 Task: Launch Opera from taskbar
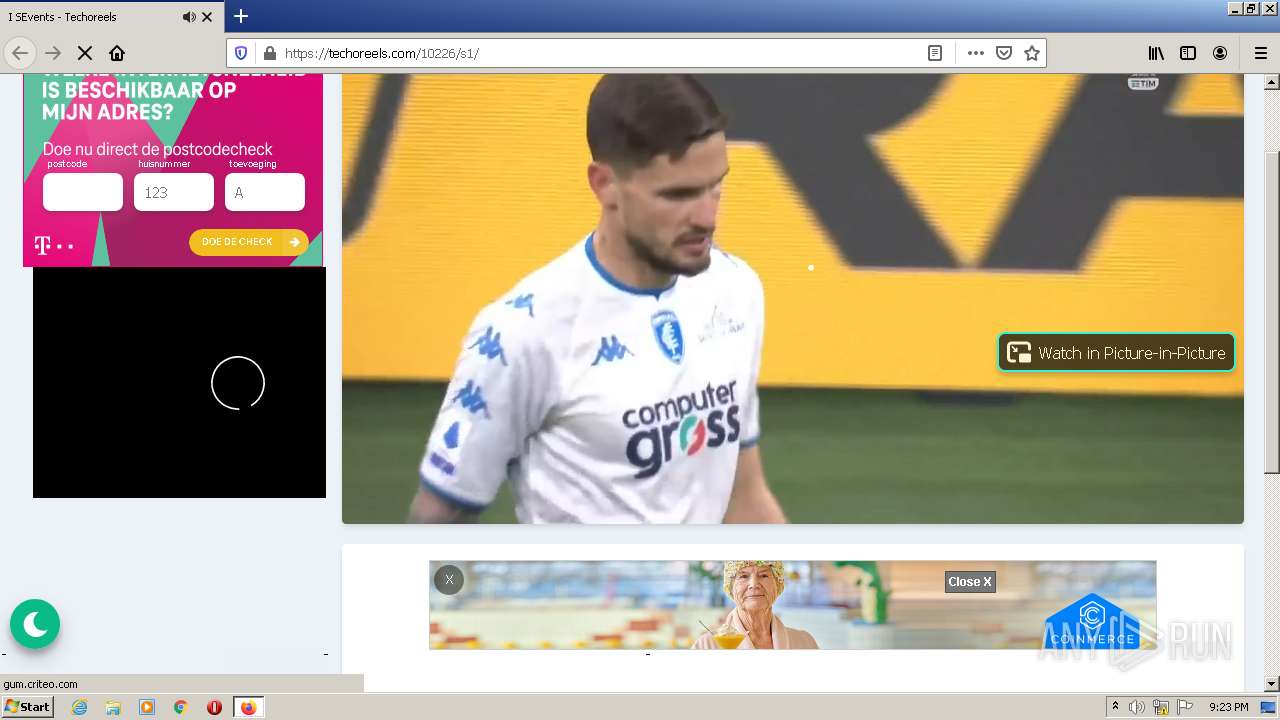pos(214,707)
